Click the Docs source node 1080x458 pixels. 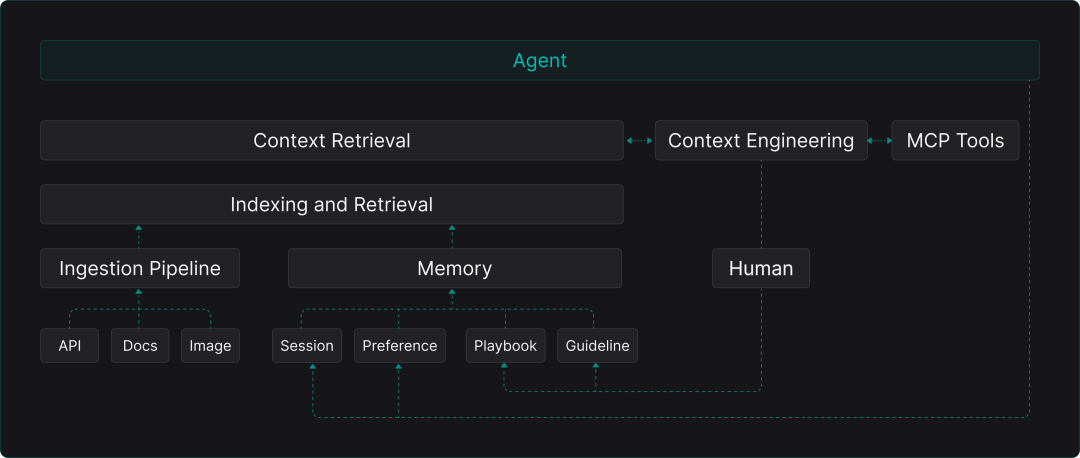140,345
